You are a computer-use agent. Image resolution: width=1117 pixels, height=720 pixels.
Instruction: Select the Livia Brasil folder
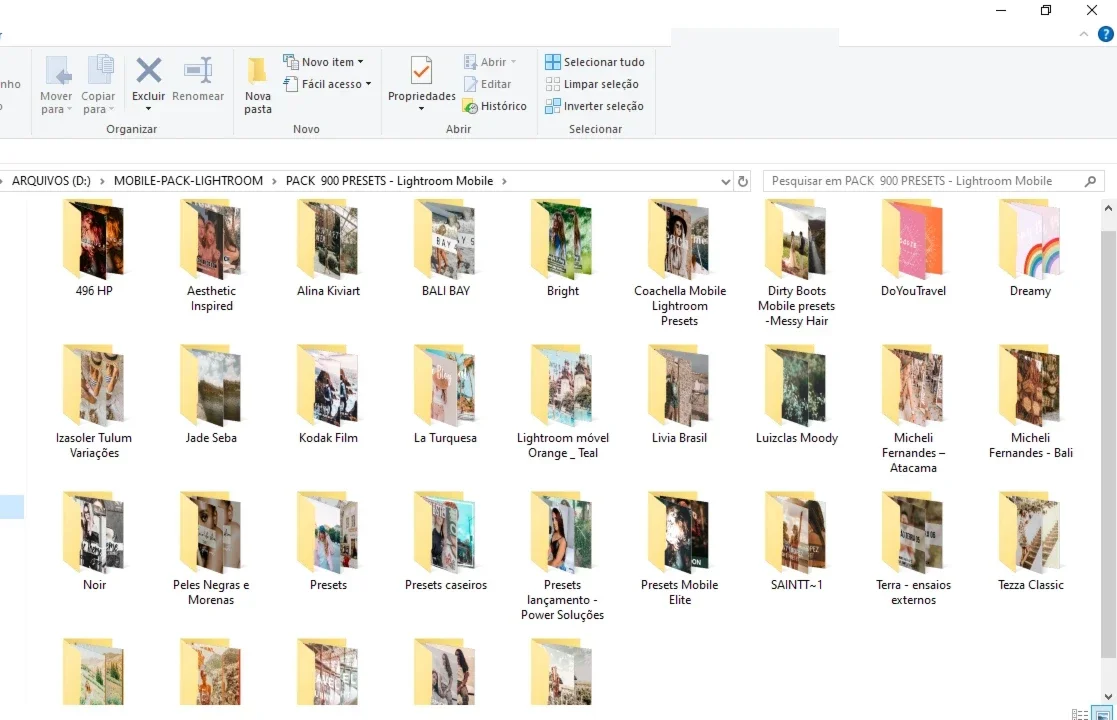click(680, 395)
